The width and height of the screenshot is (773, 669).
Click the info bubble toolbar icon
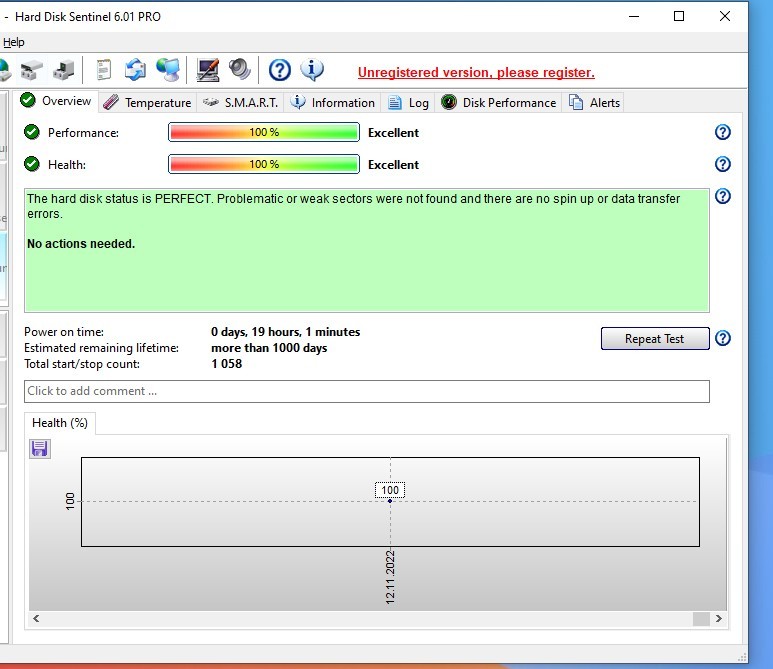pos(312,70)
